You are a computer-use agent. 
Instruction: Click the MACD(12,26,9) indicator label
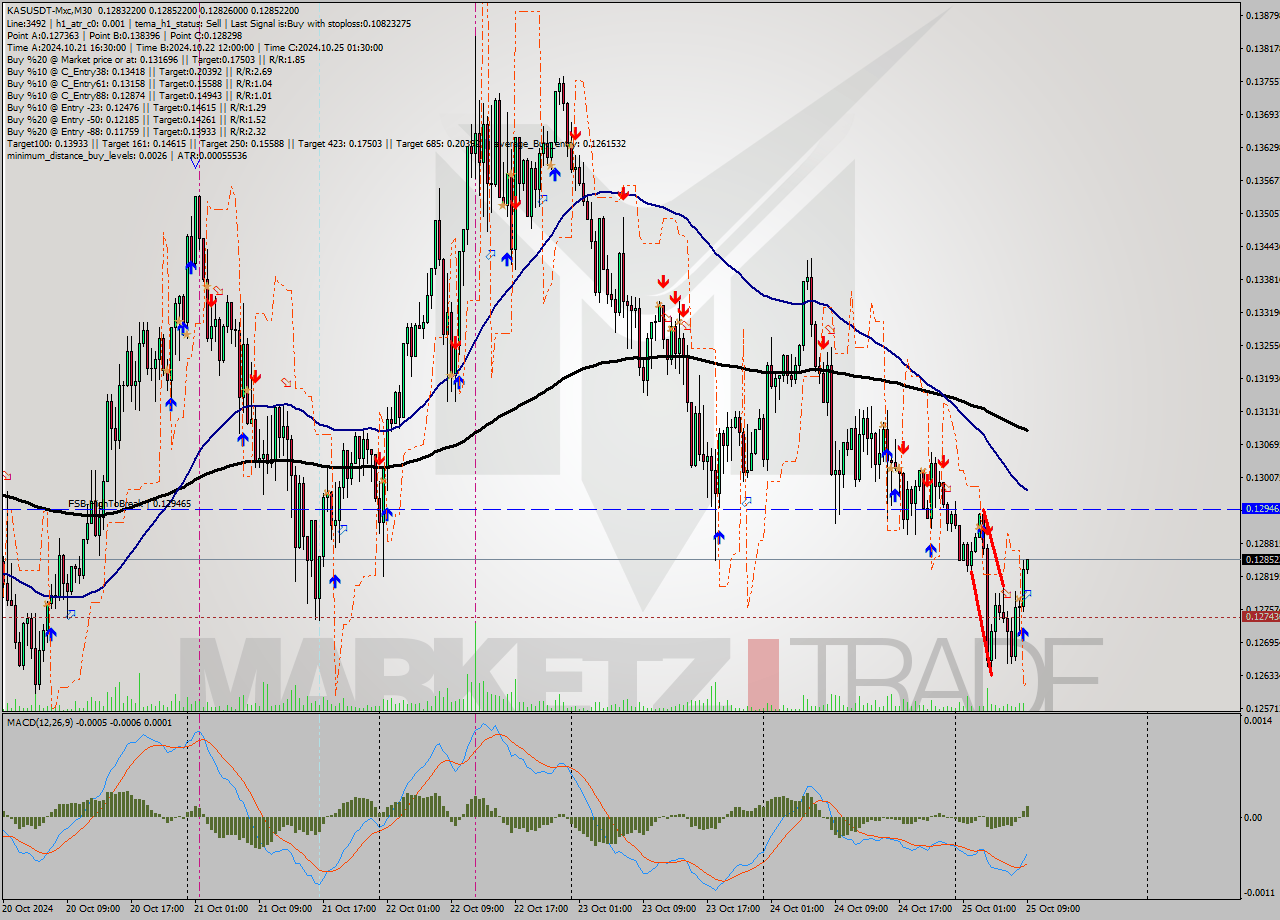tap(41, 722)
